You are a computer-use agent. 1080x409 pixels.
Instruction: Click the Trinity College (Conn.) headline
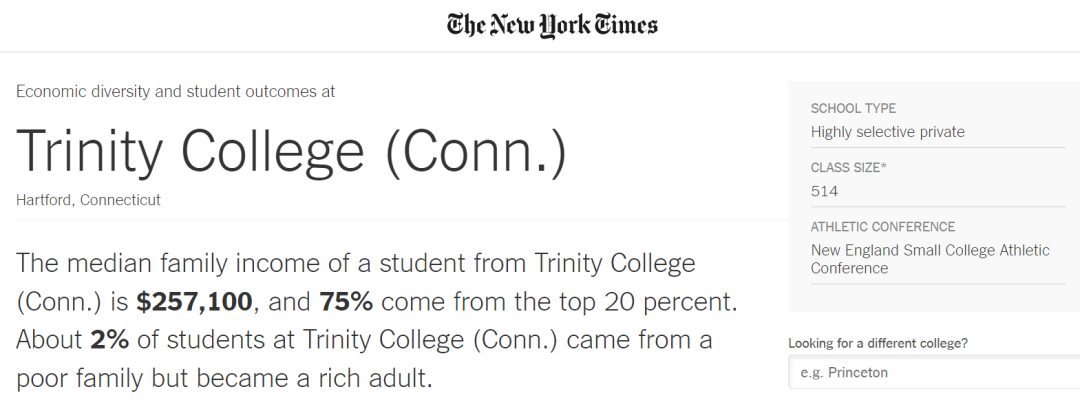(x=291, y=149)
